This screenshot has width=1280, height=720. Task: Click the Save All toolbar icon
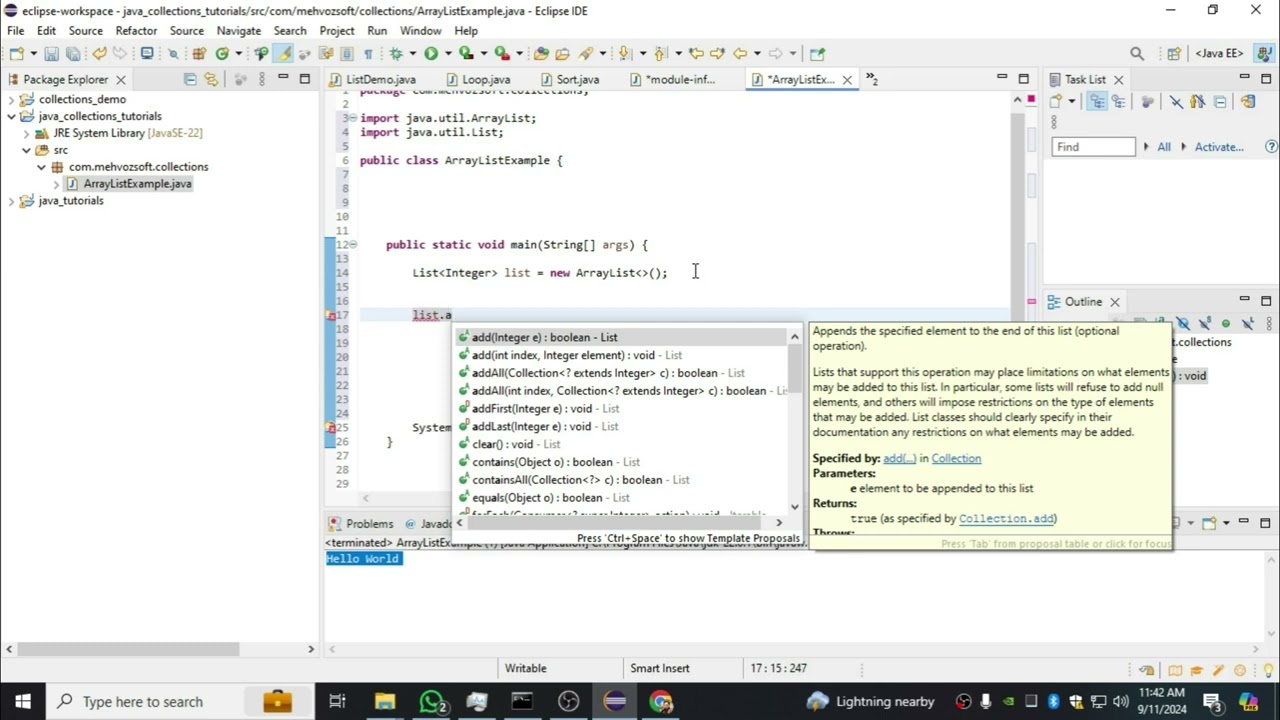tap(72, 53)
